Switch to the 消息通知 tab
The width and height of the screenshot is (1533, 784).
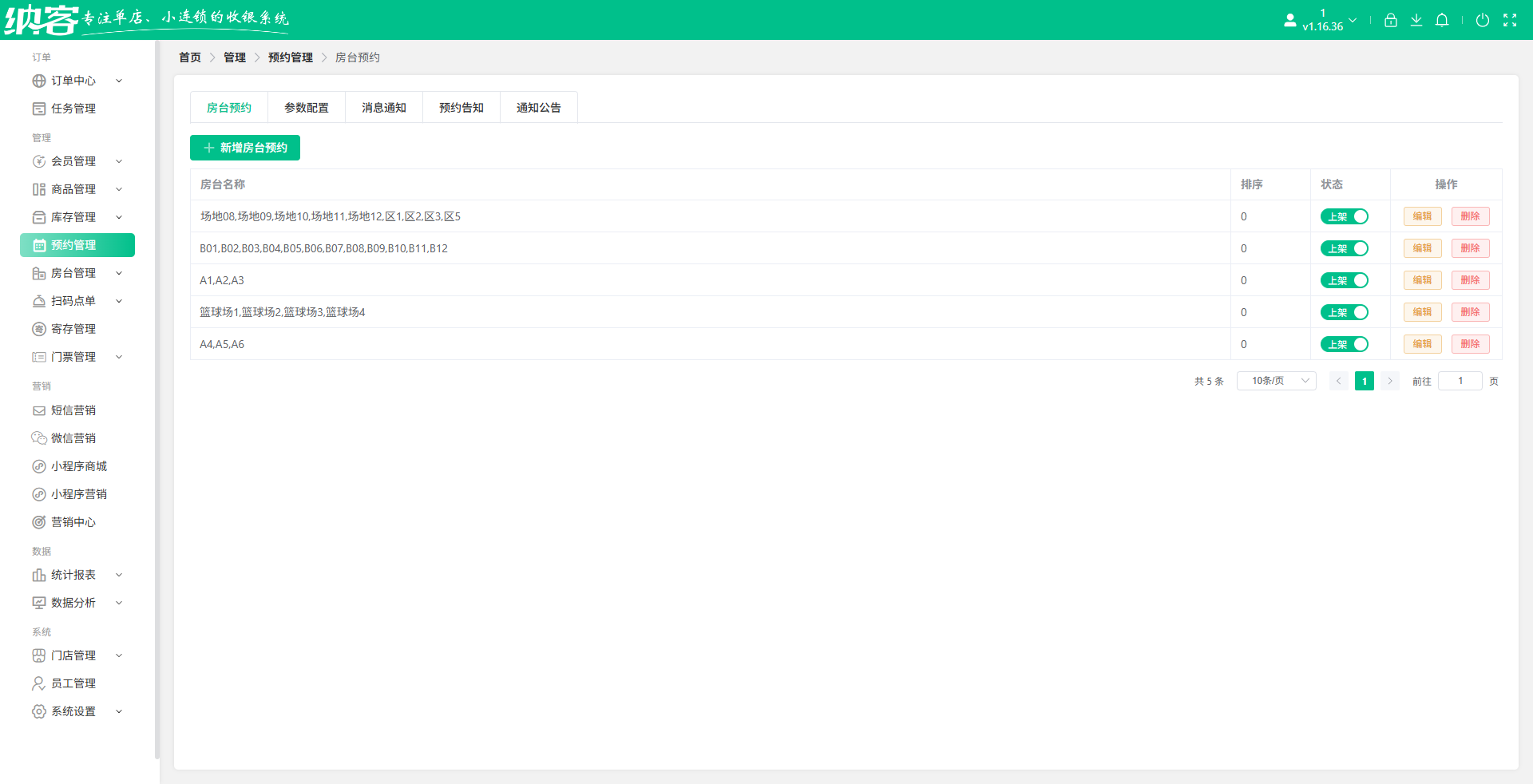tap(384, 108)
